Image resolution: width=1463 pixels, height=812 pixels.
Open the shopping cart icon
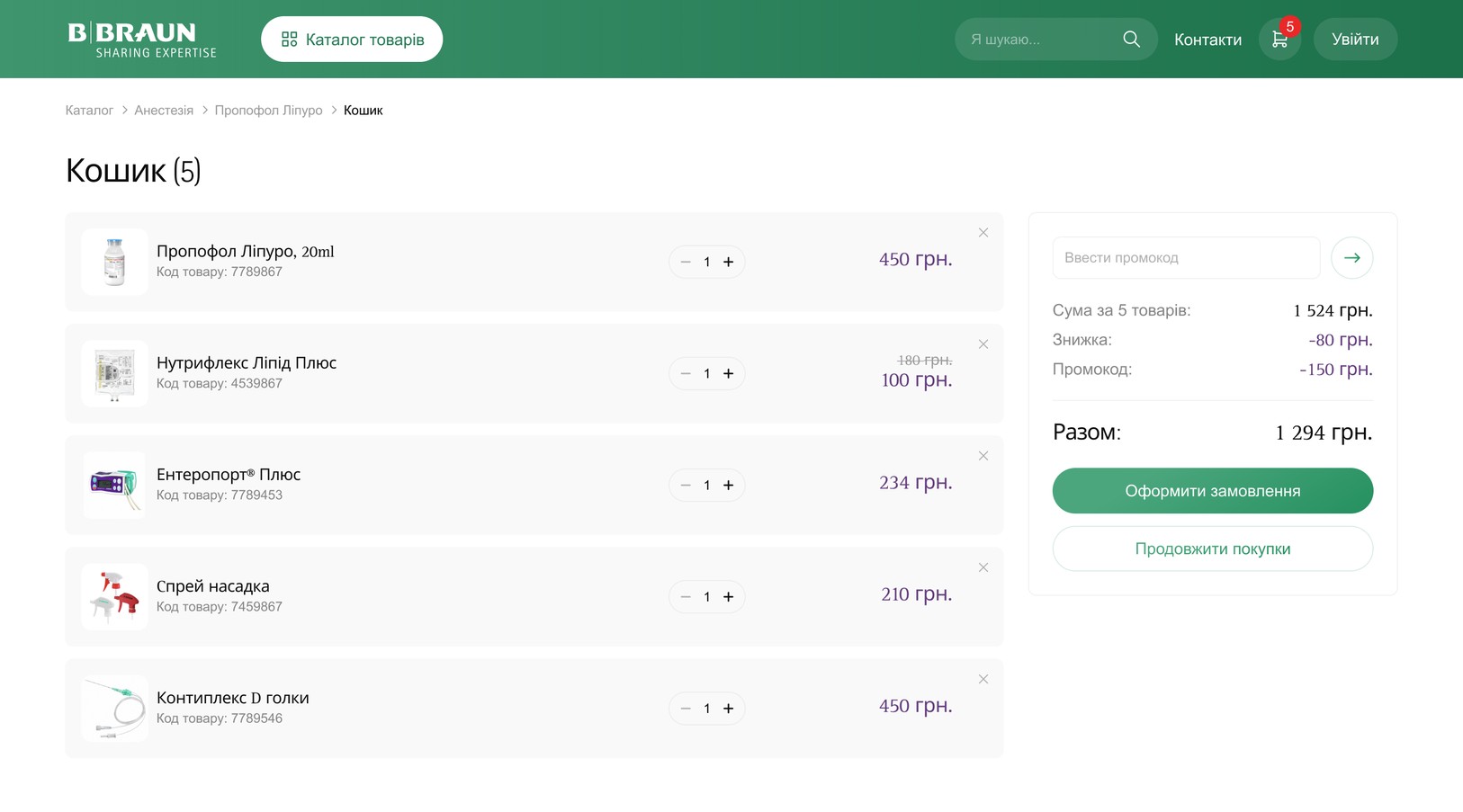coord(1279,40)
